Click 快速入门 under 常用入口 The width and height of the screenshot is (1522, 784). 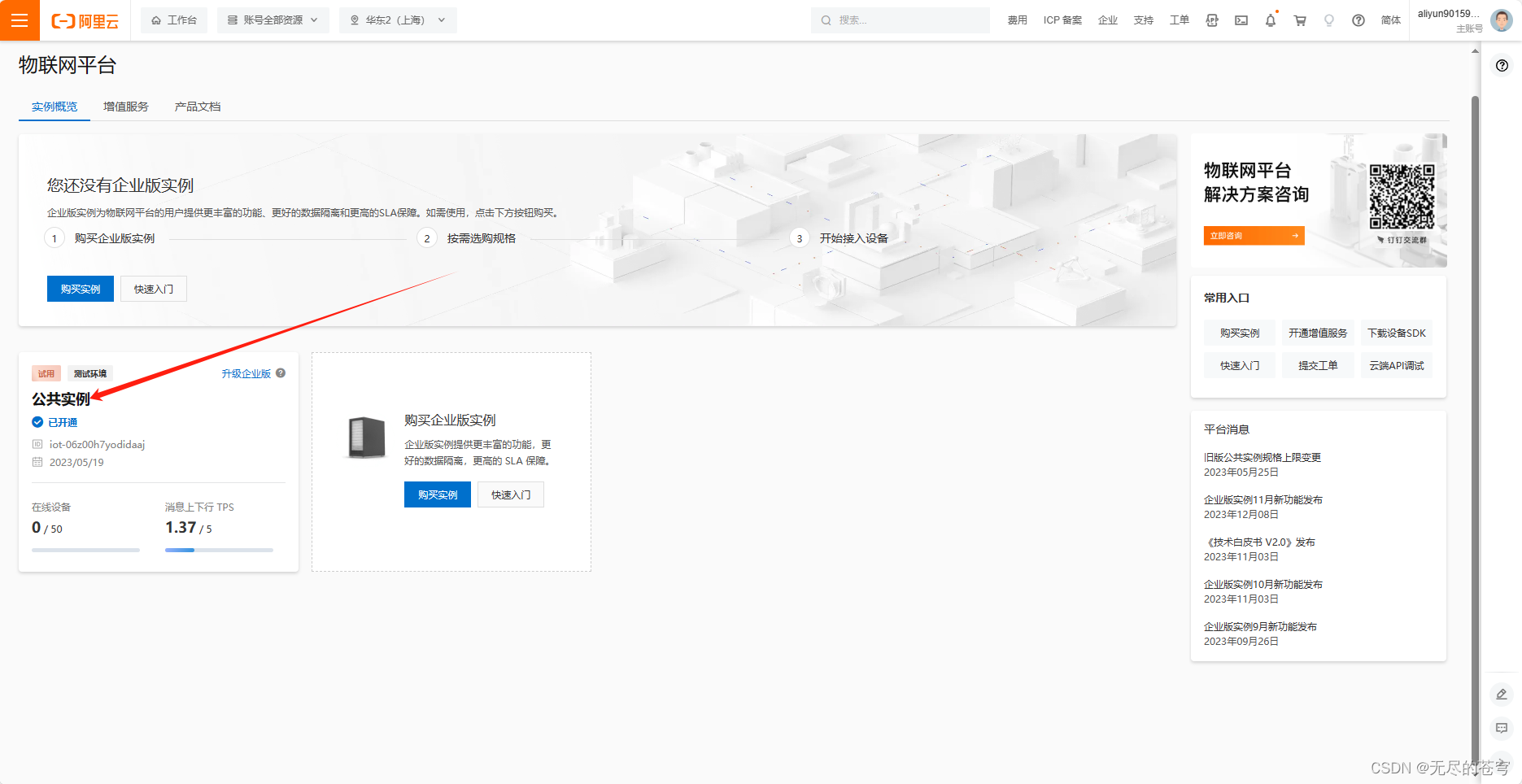click(1240, 365)
